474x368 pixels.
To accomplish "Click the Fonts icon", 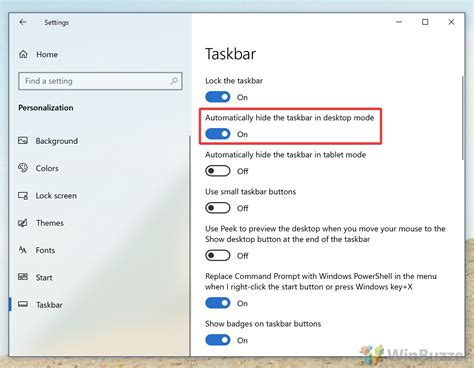I will click(x=22, y=250).
